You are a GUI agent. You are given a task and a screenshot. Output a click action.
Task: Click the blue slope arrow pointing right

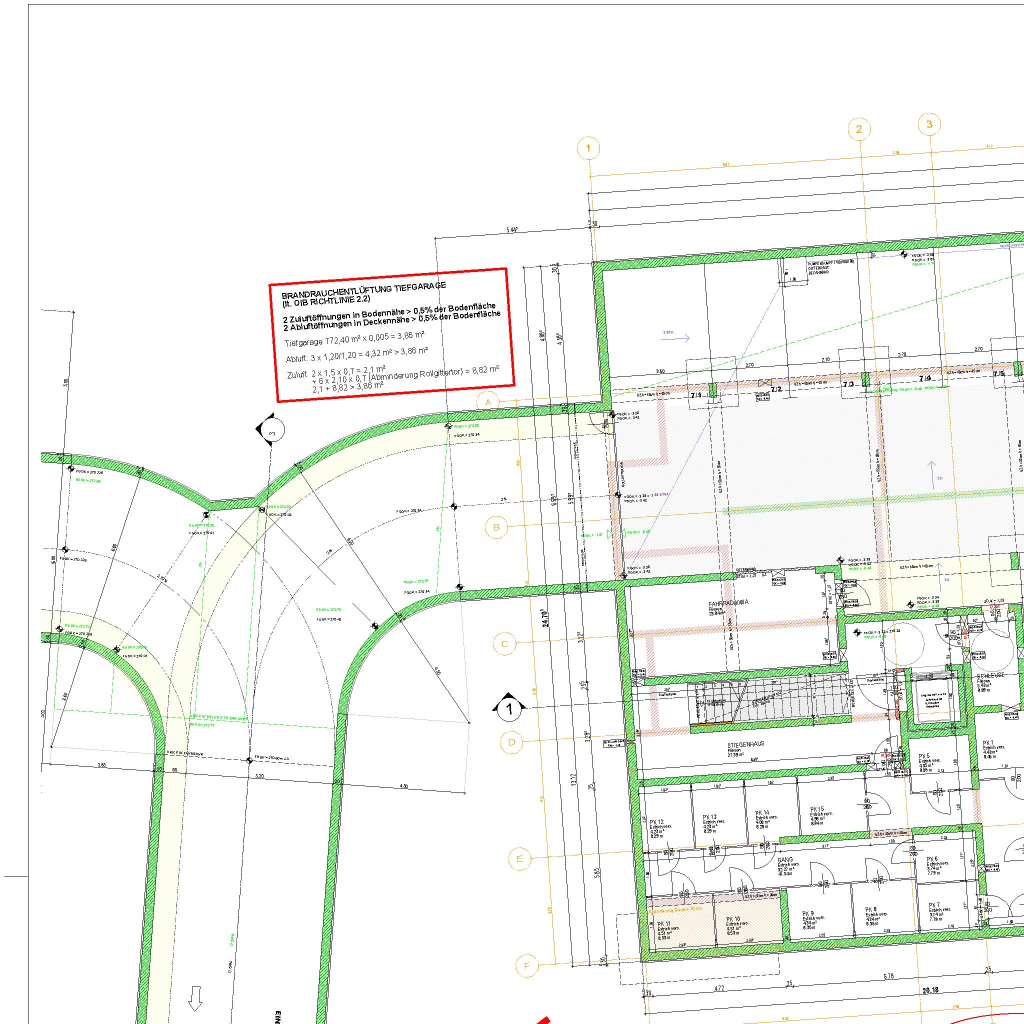click(676, 337)
